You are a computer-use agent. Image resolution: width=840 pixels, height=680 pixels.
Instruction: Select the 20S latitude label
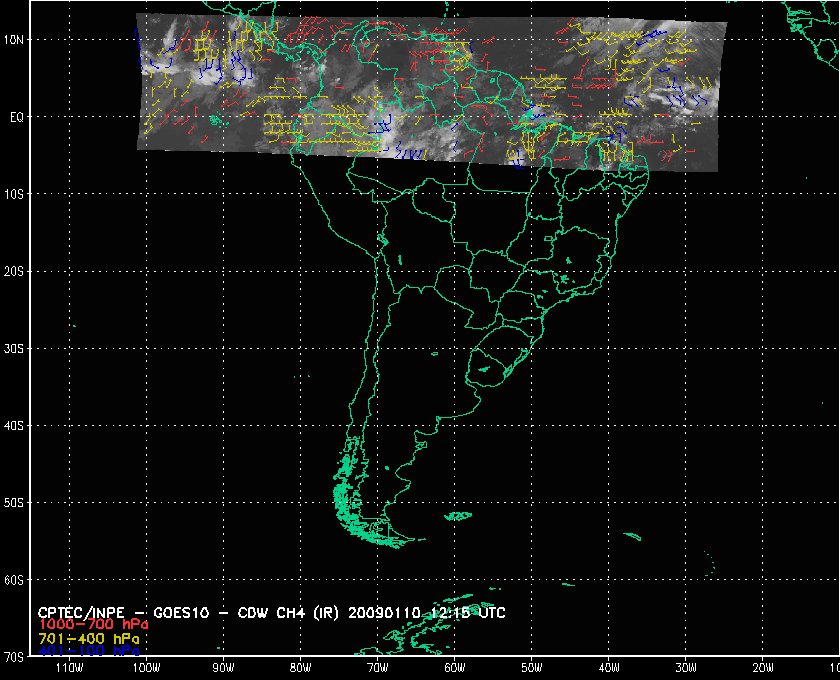point(13,272)
